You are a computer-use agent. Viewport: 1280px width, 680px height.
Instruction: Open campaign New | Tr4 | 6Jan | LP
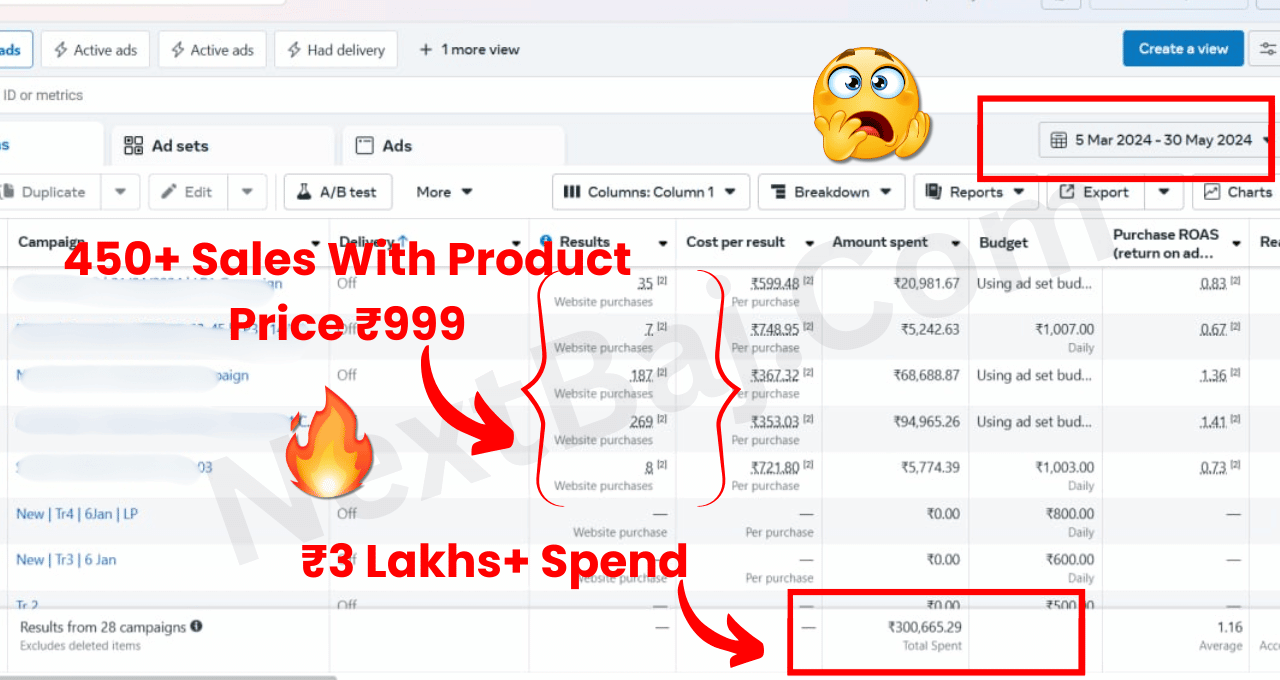[77, 514]
